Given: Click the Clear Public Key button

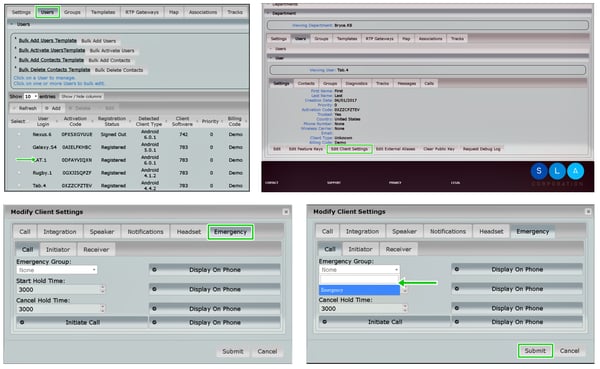Looking at the screenshot, I should click(439, 149).
